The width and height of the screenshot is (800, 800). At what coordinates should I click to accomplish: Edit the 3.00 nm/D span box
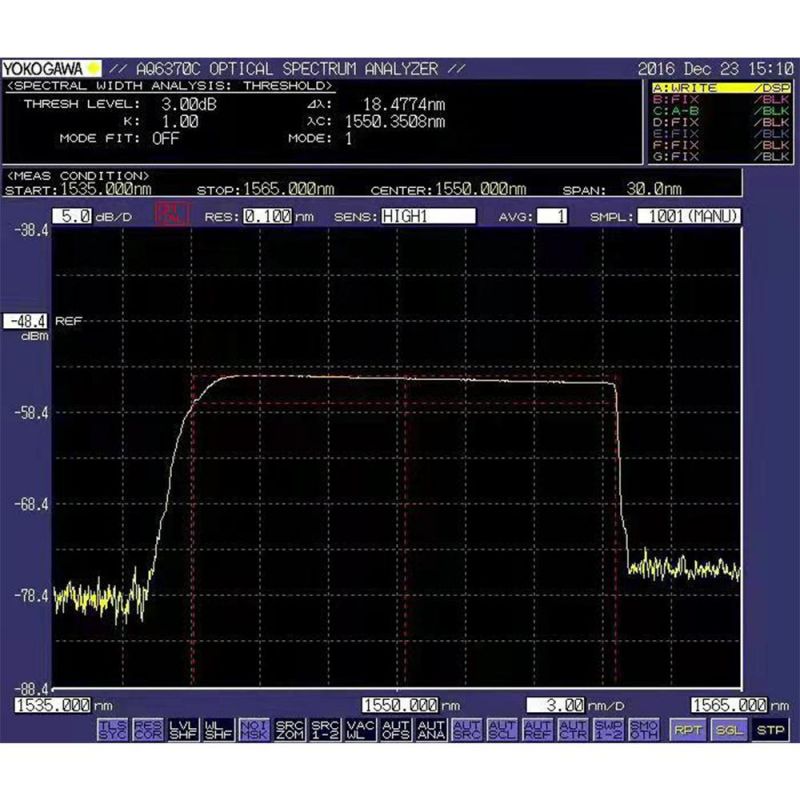click(556, 706)
